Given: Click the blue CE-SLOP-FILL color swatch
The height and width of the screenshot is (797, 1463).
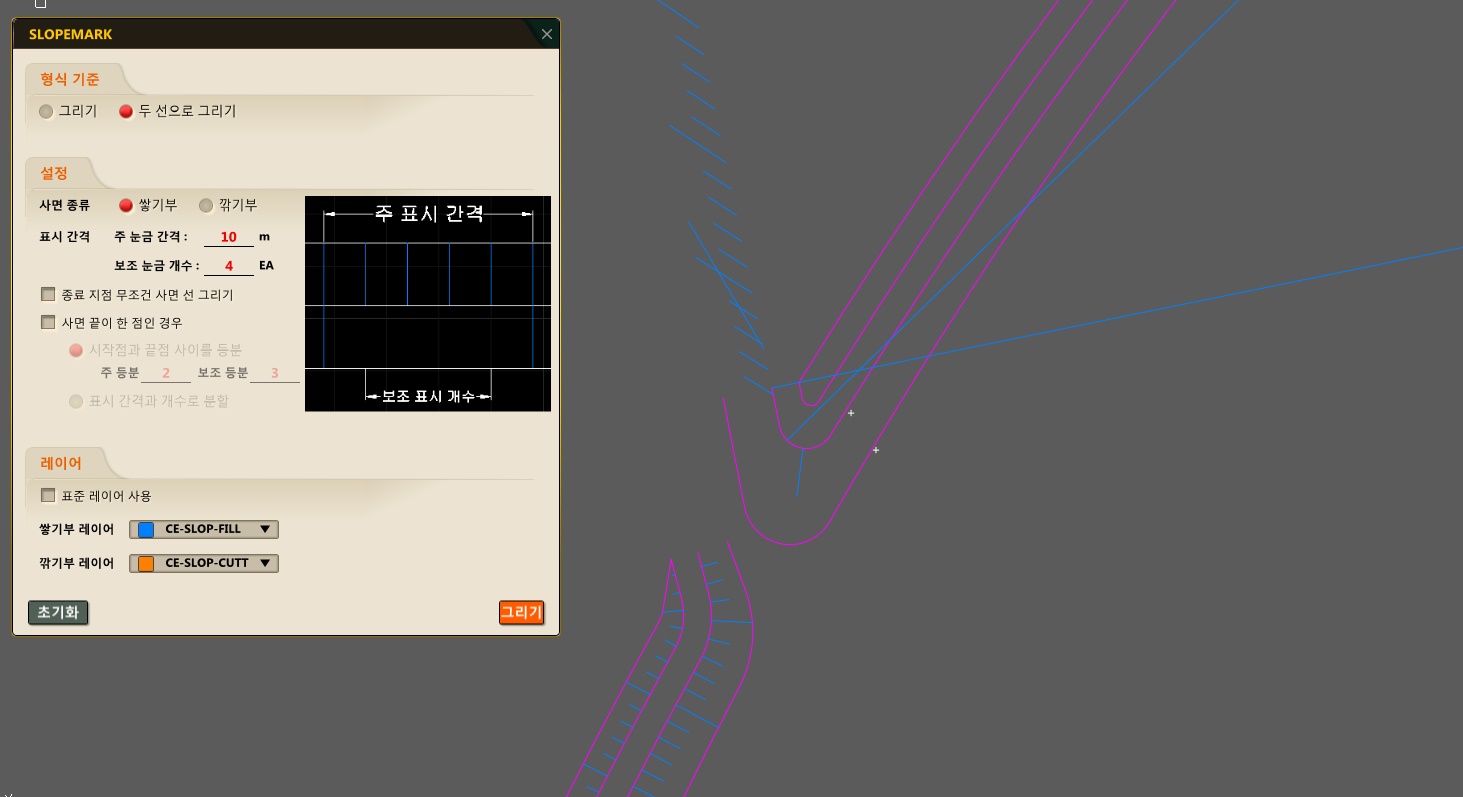Looking at the screenshot, I should pos(146,530).
